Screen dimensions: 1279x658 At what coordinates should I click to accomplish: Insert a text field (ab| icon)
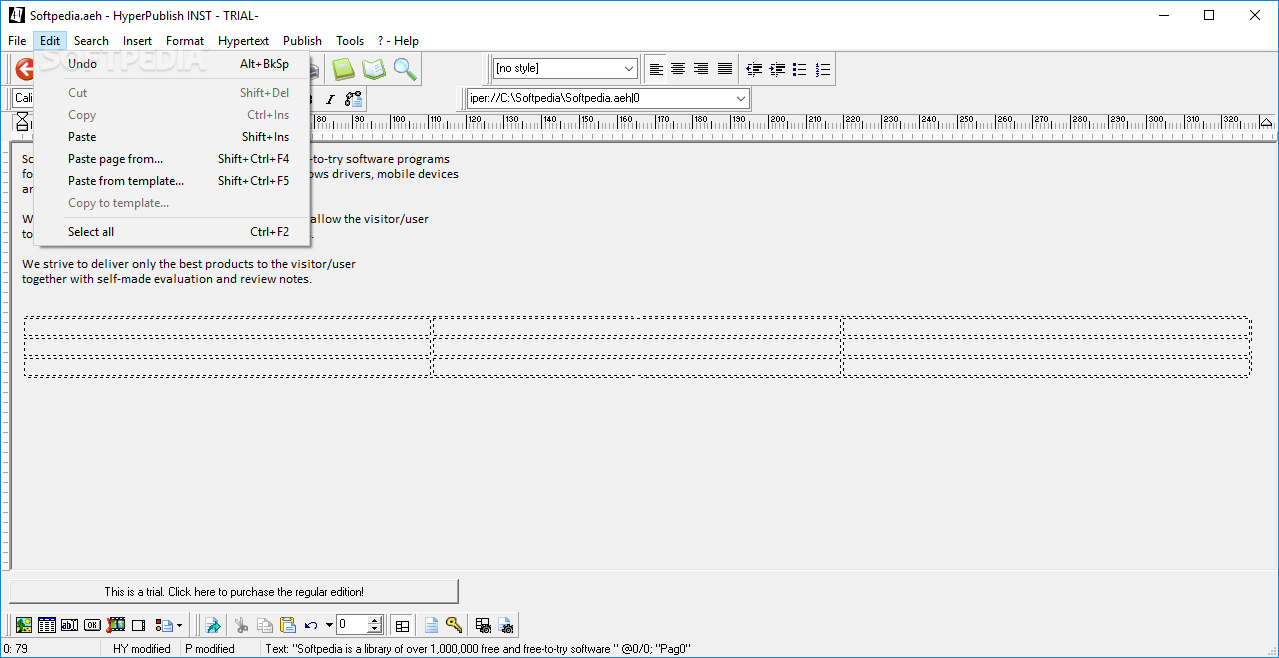pyautogui.click(x=70, y=625)
